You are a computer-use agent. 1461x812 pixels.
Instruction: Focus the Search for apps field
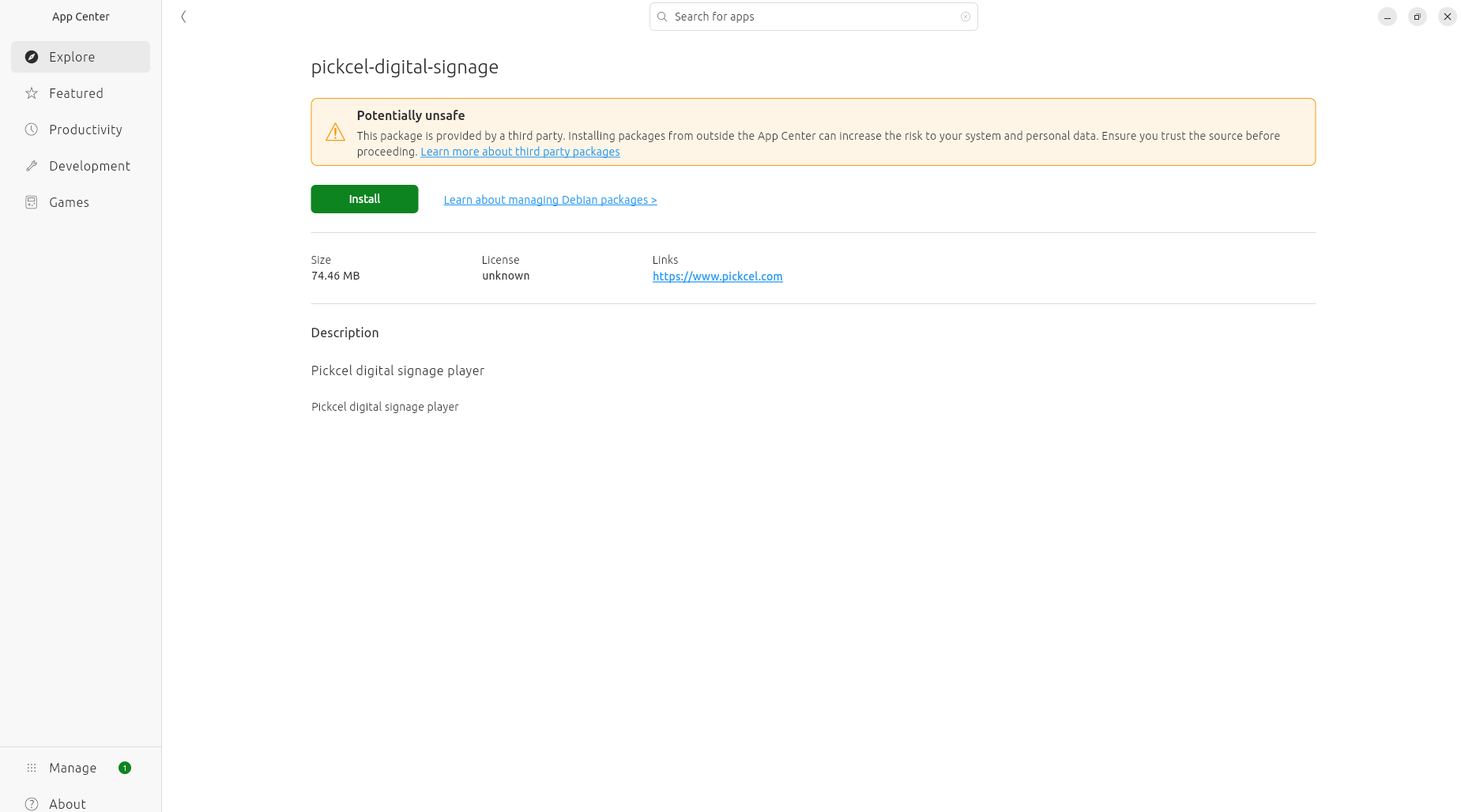[x=814, y=17]
